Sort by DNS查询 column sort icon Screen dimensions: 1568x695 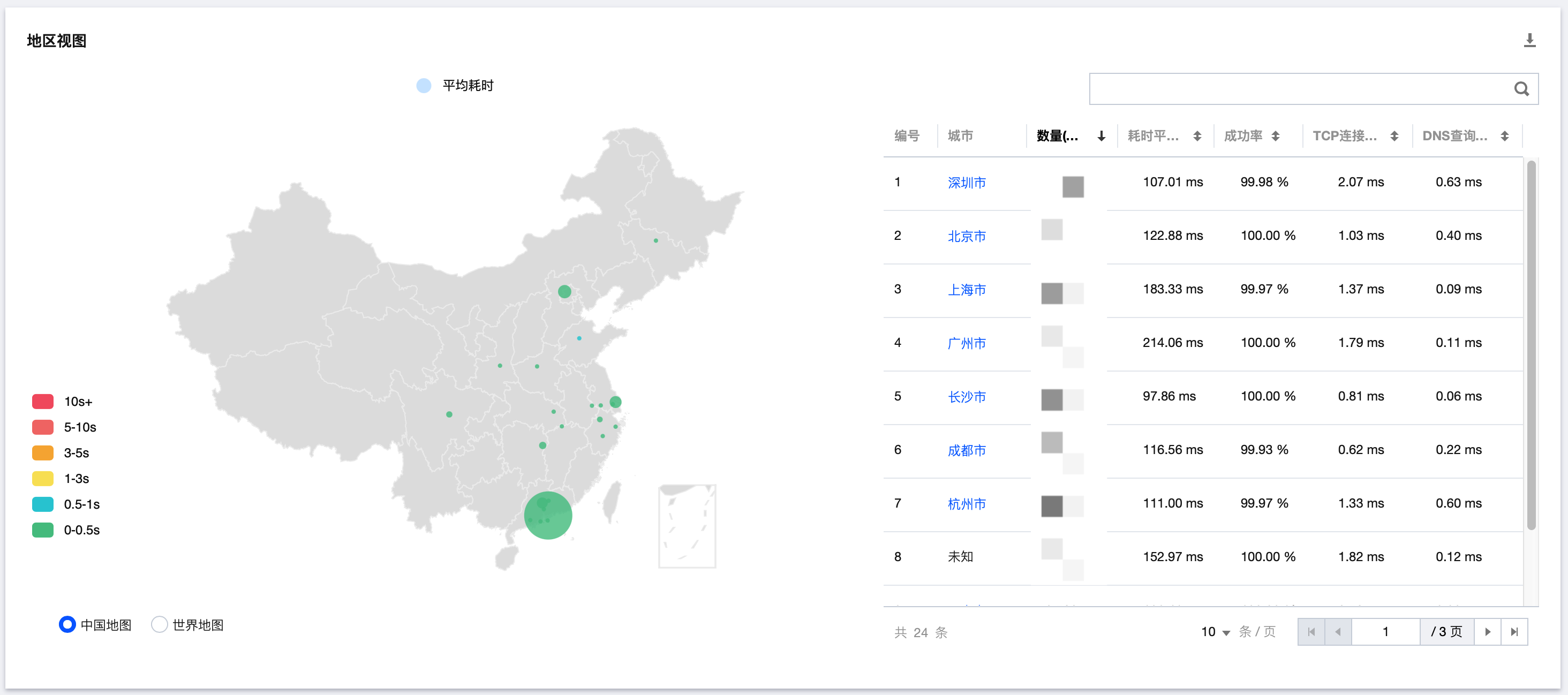[1504, 135]
